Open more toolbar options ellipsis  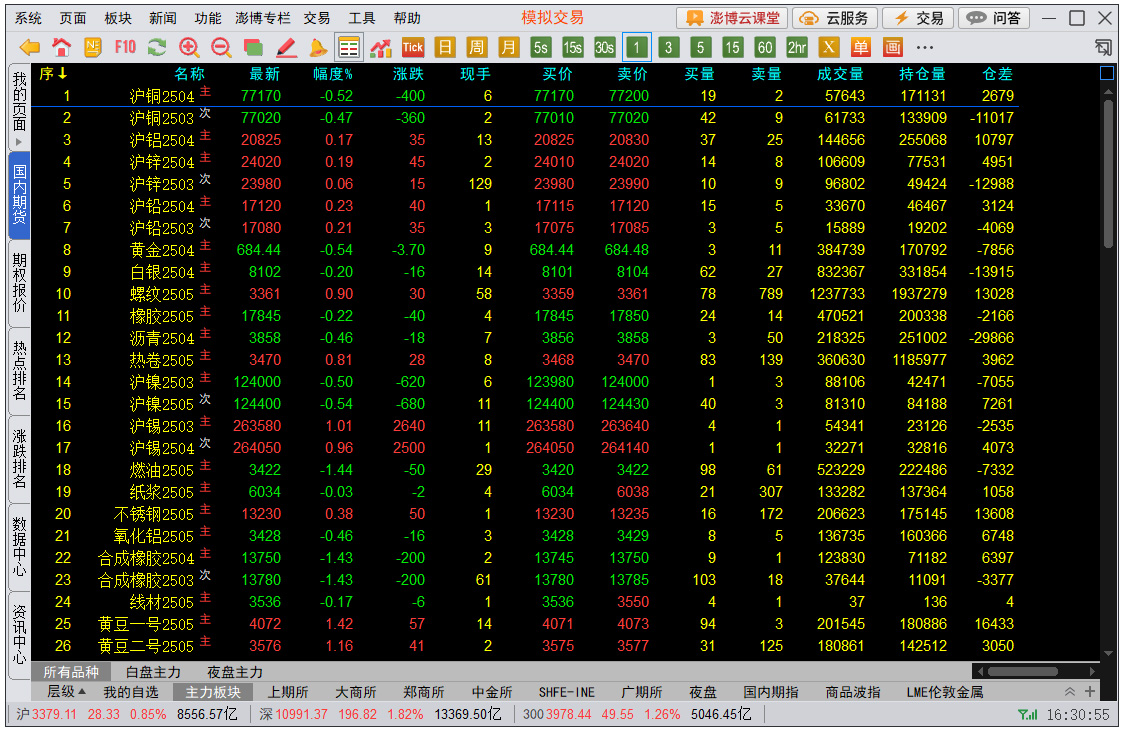pyautogui.click(x=925, y=48)
